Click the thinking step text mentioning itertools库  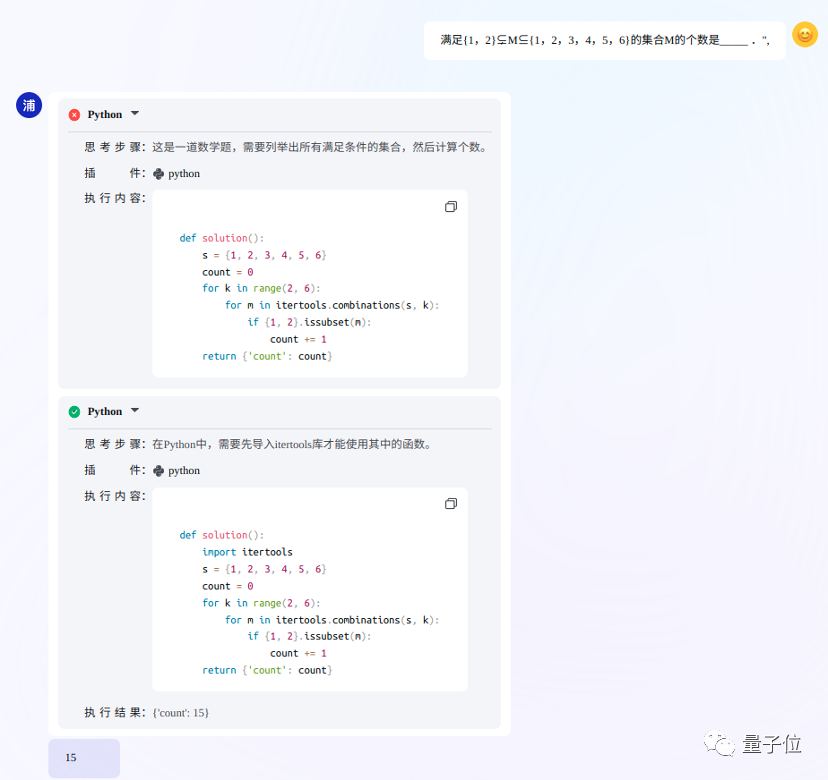pos(292,444)
